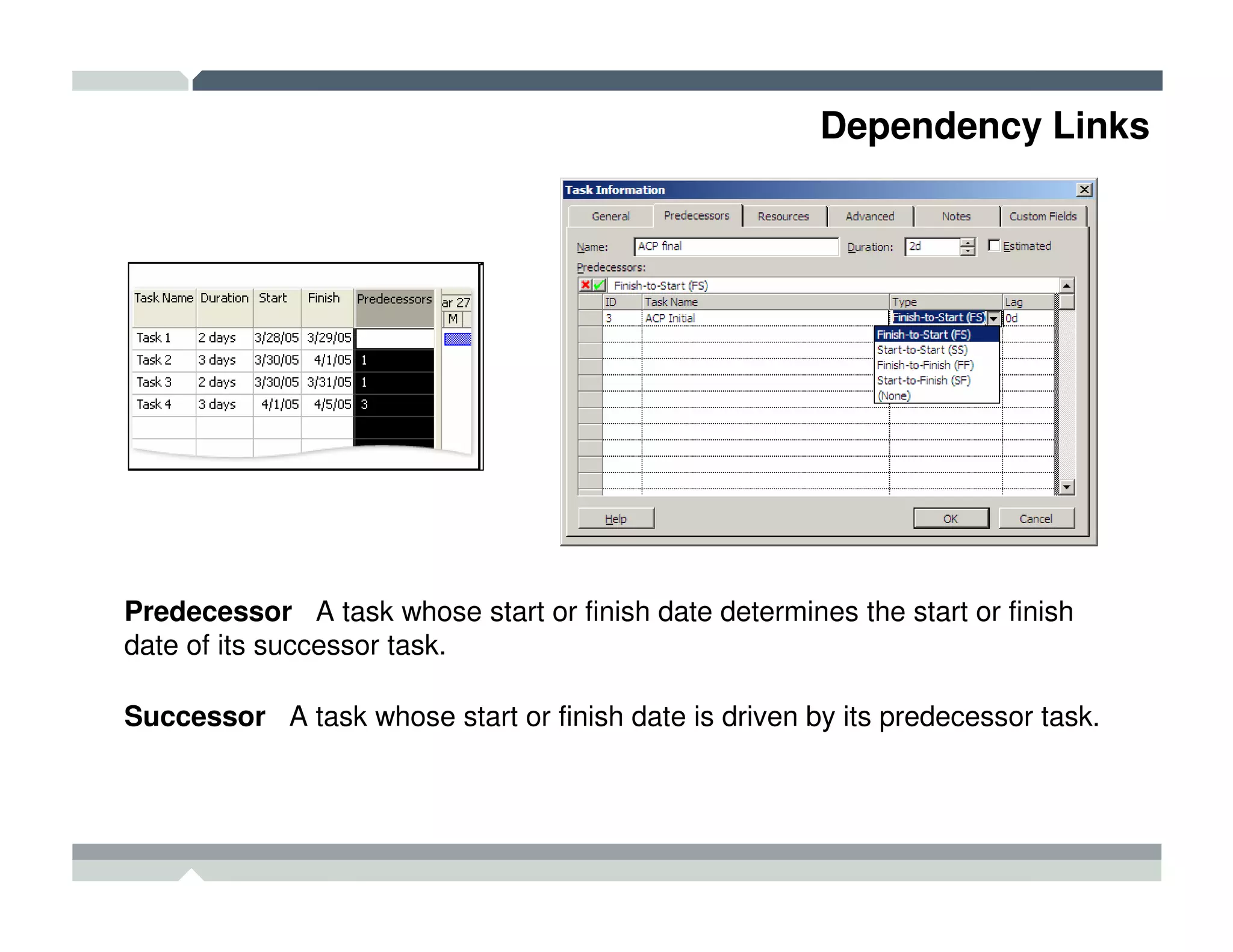This screenshot has height=952, width=1233.
Task: Open the Advanced tab
Action: (x=870, y=217)
